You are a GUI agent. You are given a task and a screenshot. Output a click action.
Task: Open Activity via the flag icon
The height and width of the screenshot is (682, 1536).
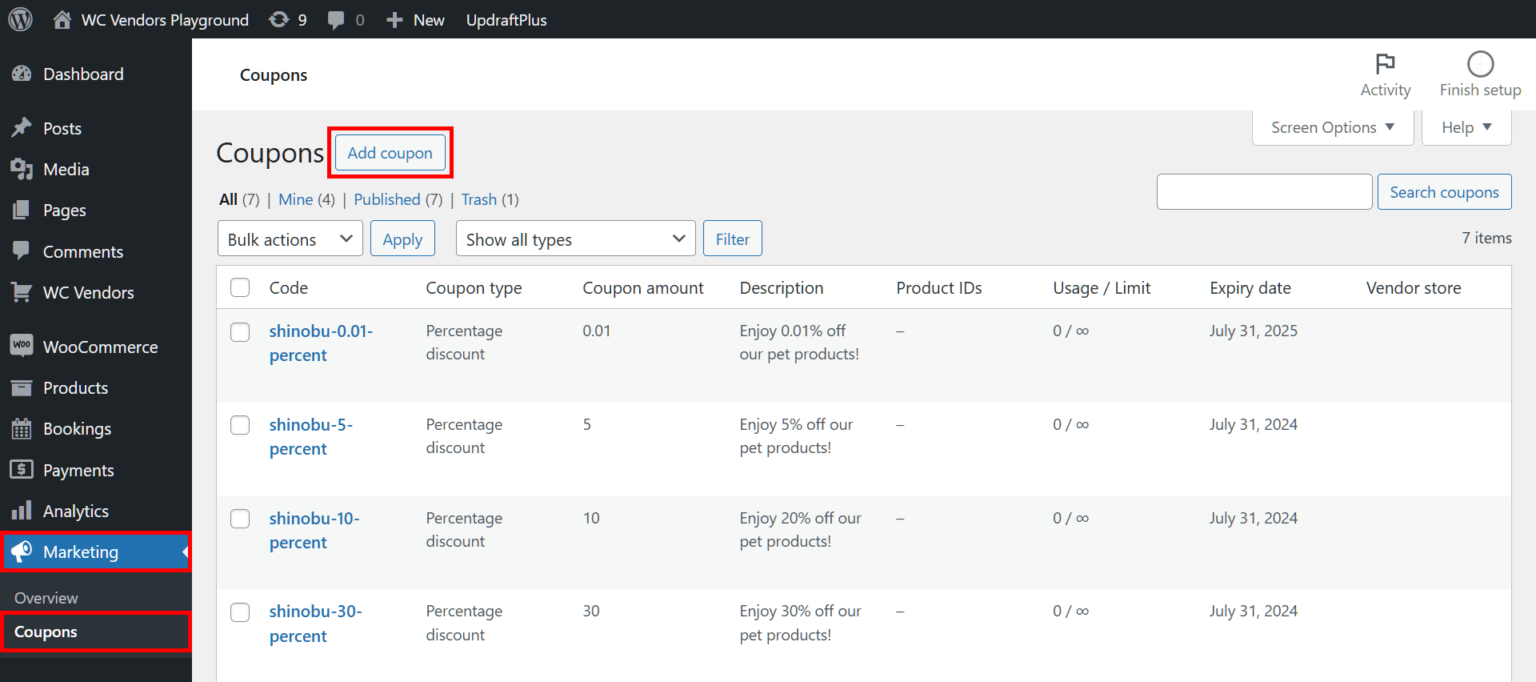point(1385,65)
